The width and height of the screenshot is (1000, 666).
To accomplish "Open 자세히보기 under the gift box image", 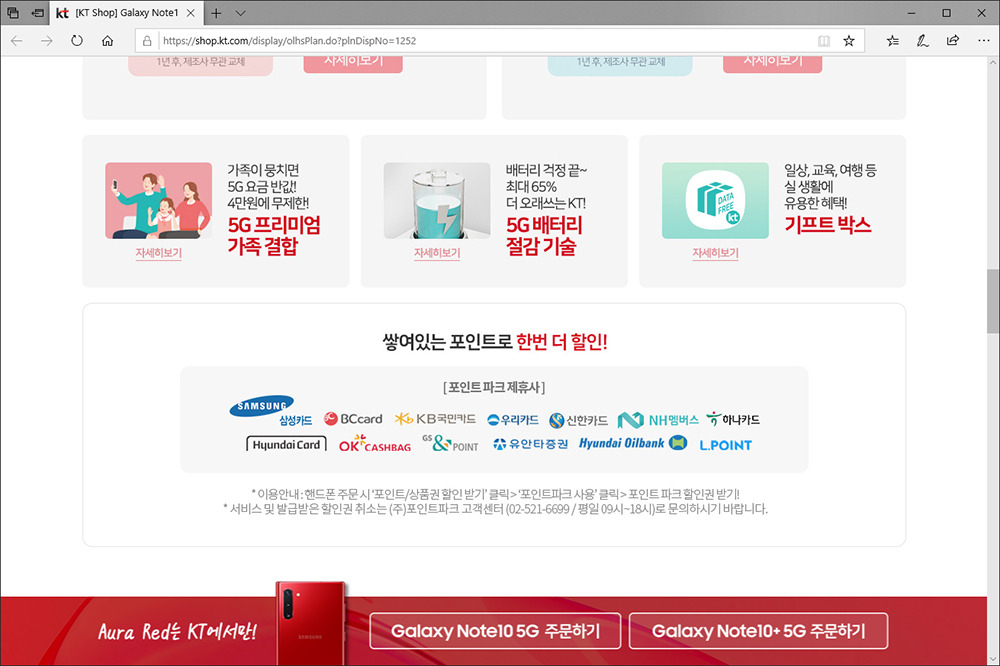I will (716, 253).
